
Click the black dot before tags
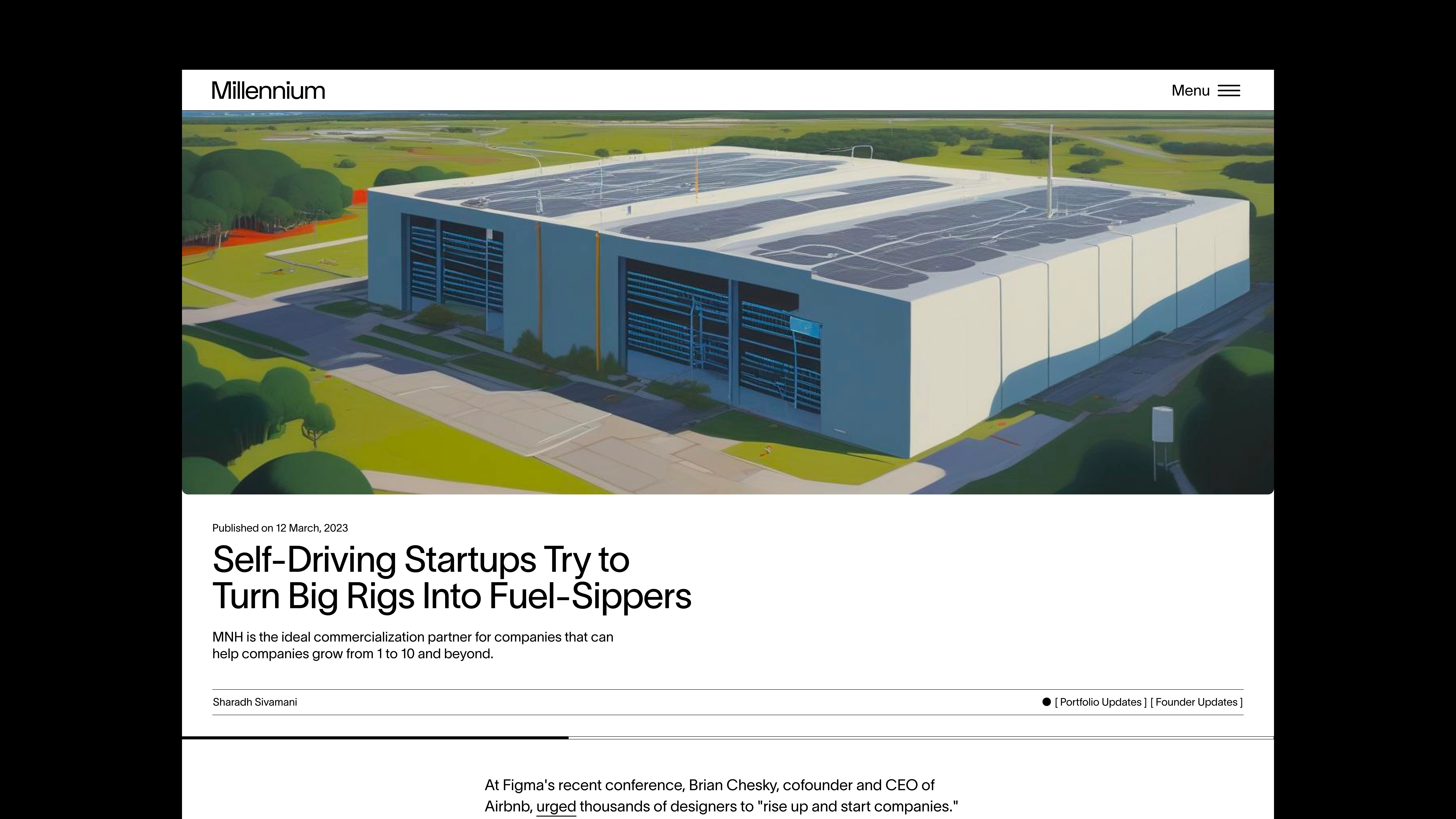[1046, 702]
